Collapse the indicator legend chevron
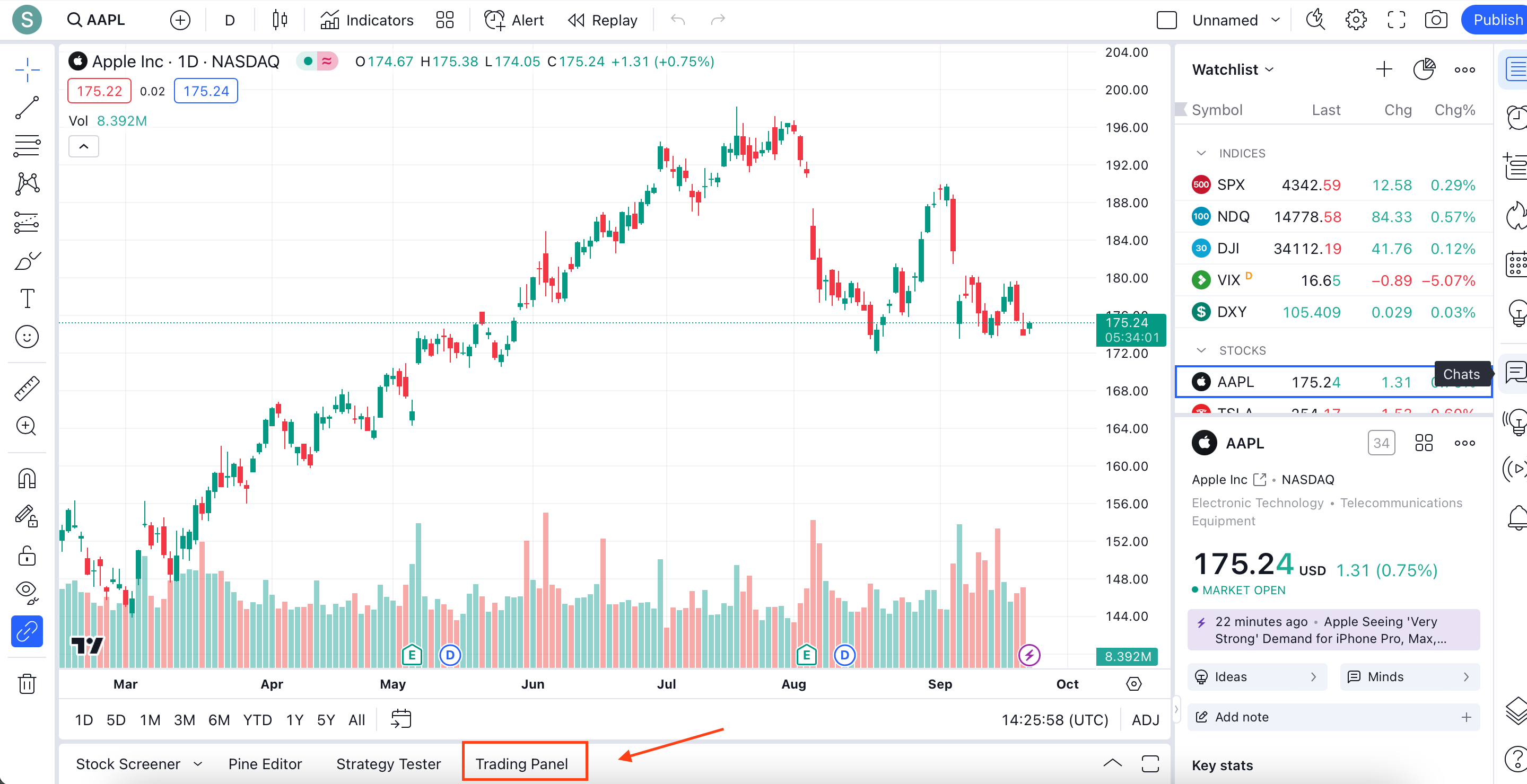 pyautogui.click(x=84, y=146)
